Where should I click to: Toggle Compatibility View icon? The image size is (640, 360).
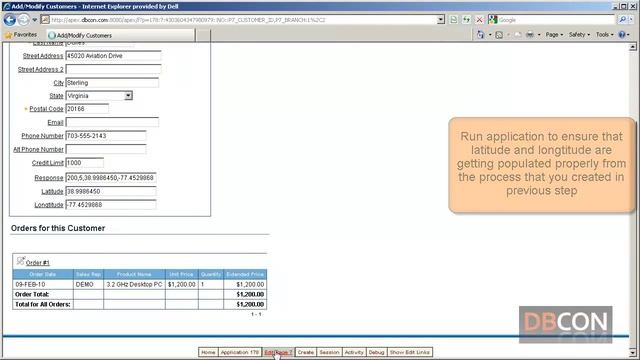coord(453,20)
